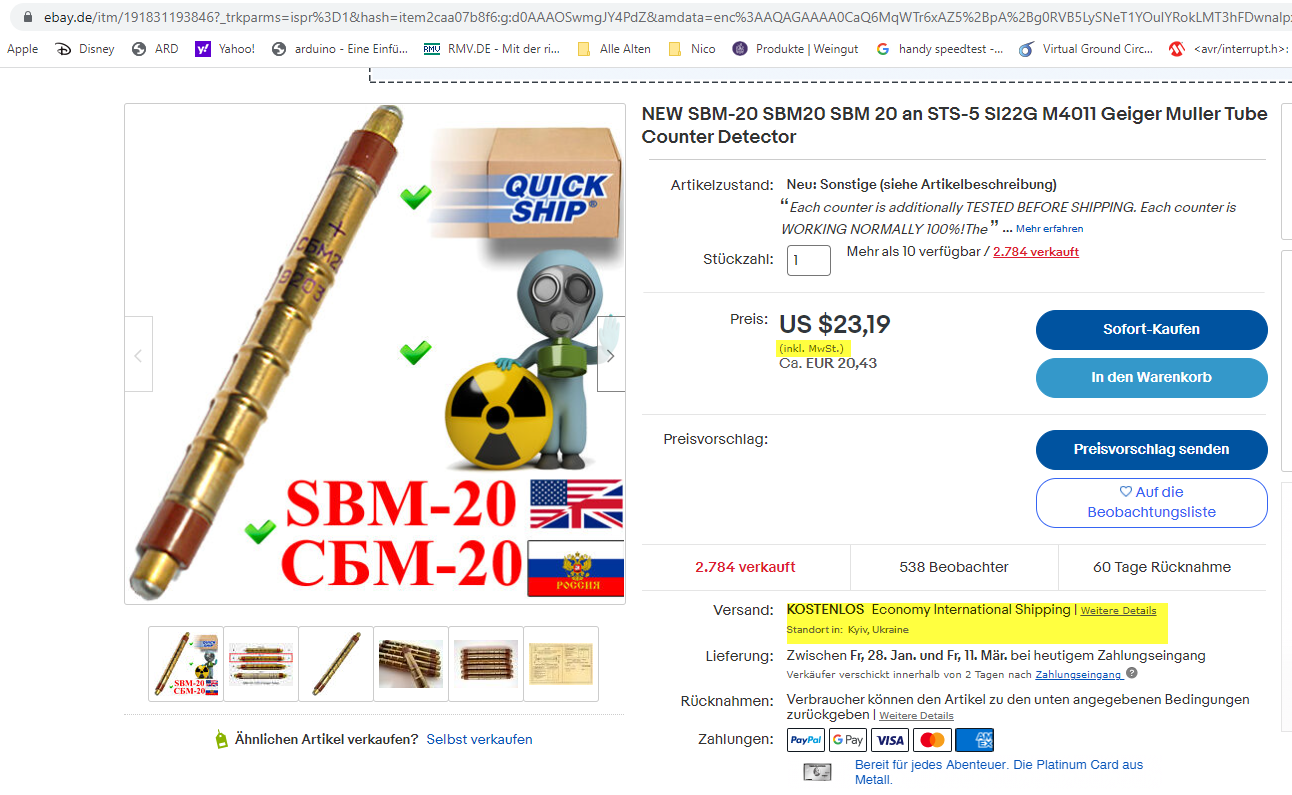Click Preisvorschlag senden button

pos(1151,449)
